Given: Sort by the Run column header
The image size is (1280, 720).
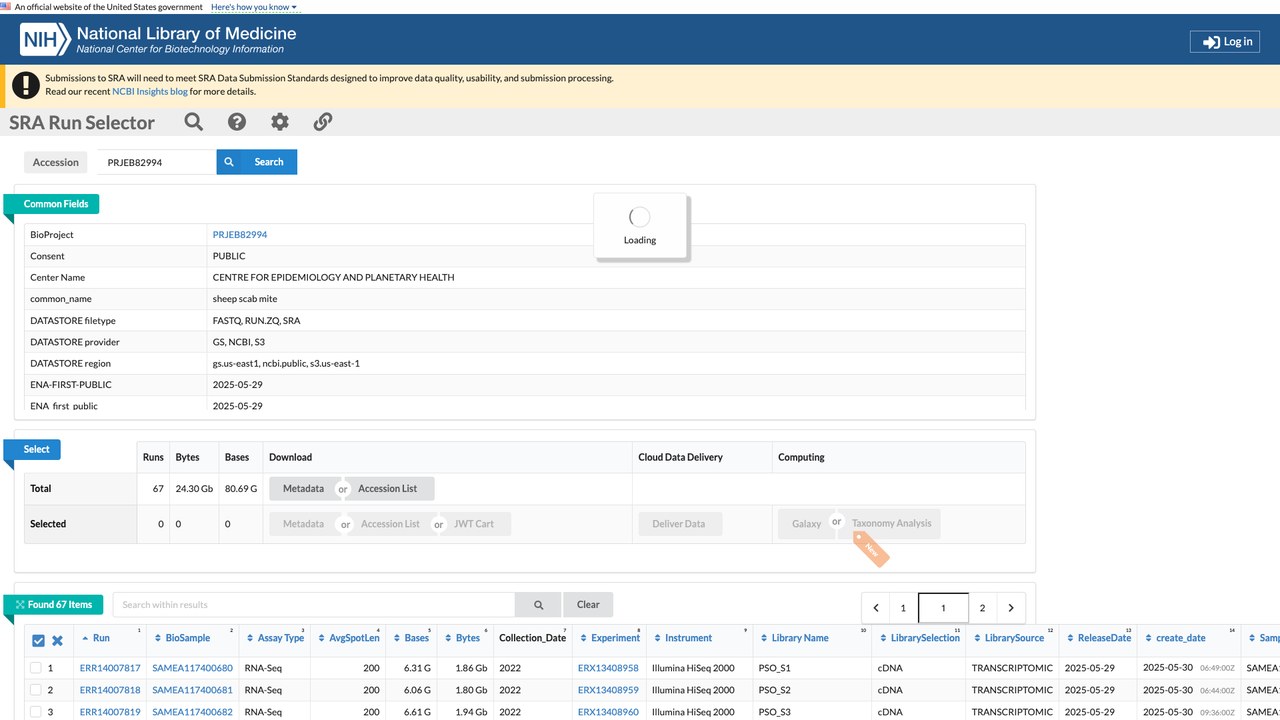Looking at the screenshot, I should (x=101, y=638).
